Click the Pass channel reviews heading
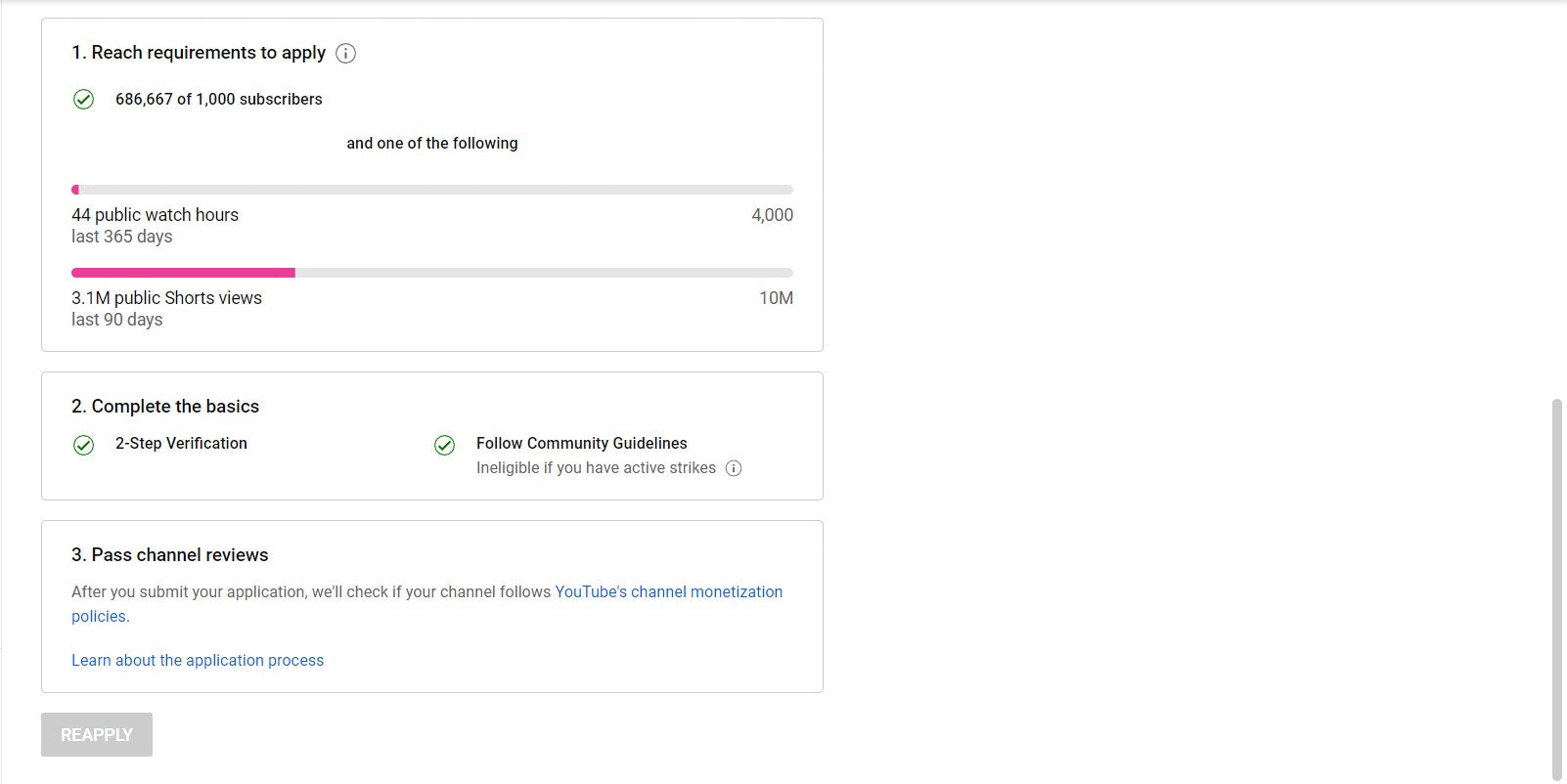 point(169,555)
